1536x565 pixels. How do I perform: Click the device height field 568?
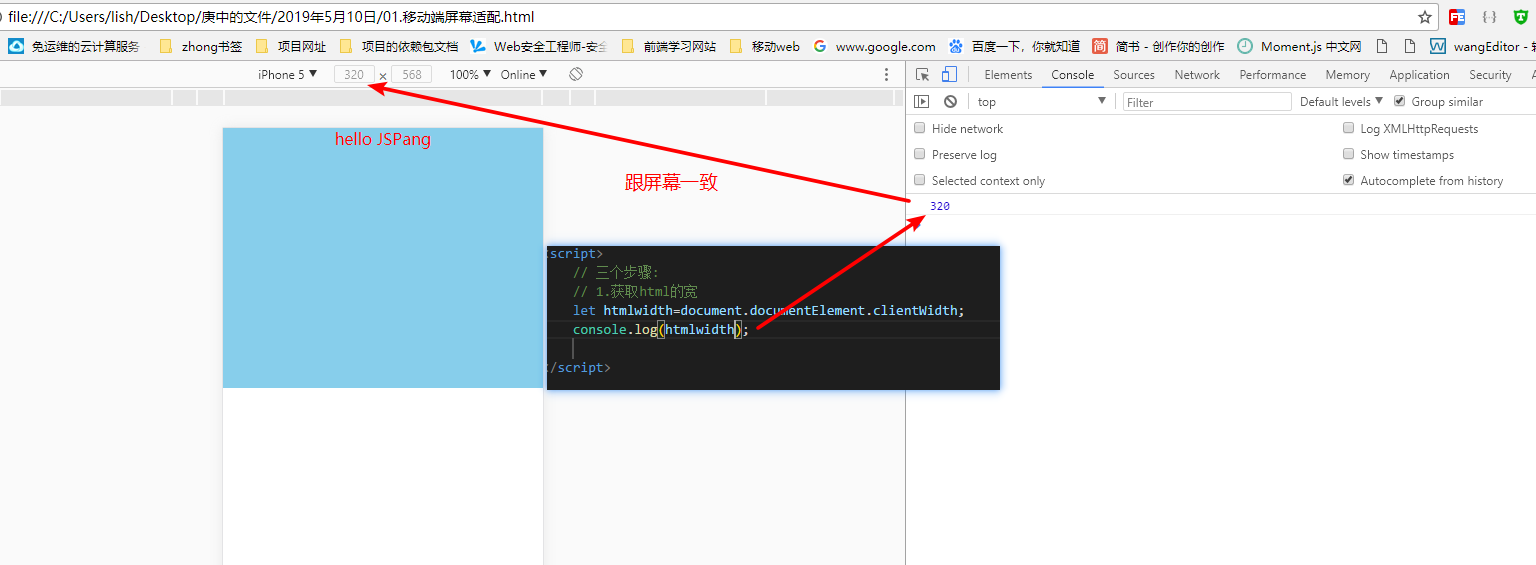(x=411, y=75)
